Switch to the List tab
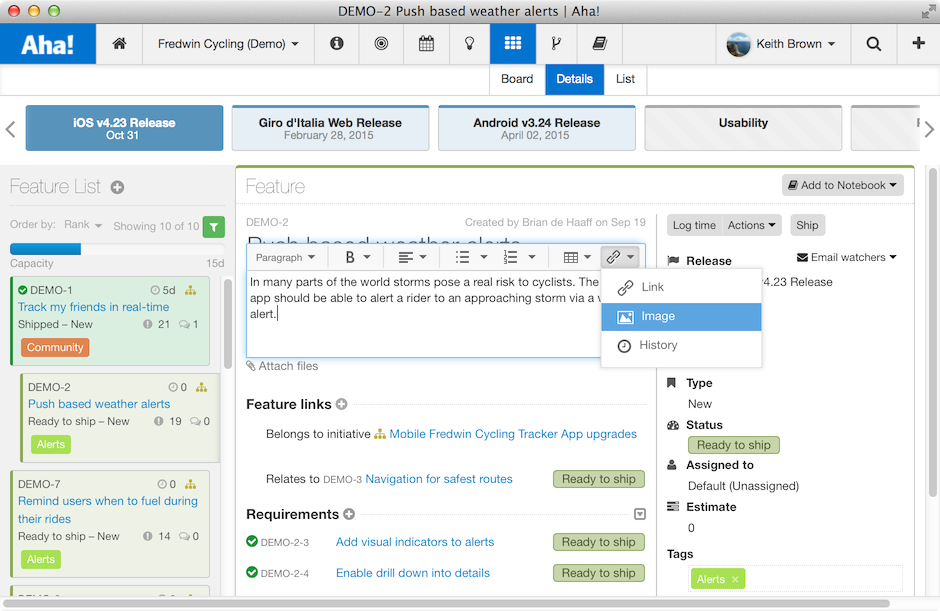The width and height of the screenshot is (940, 611). (625, 79)
